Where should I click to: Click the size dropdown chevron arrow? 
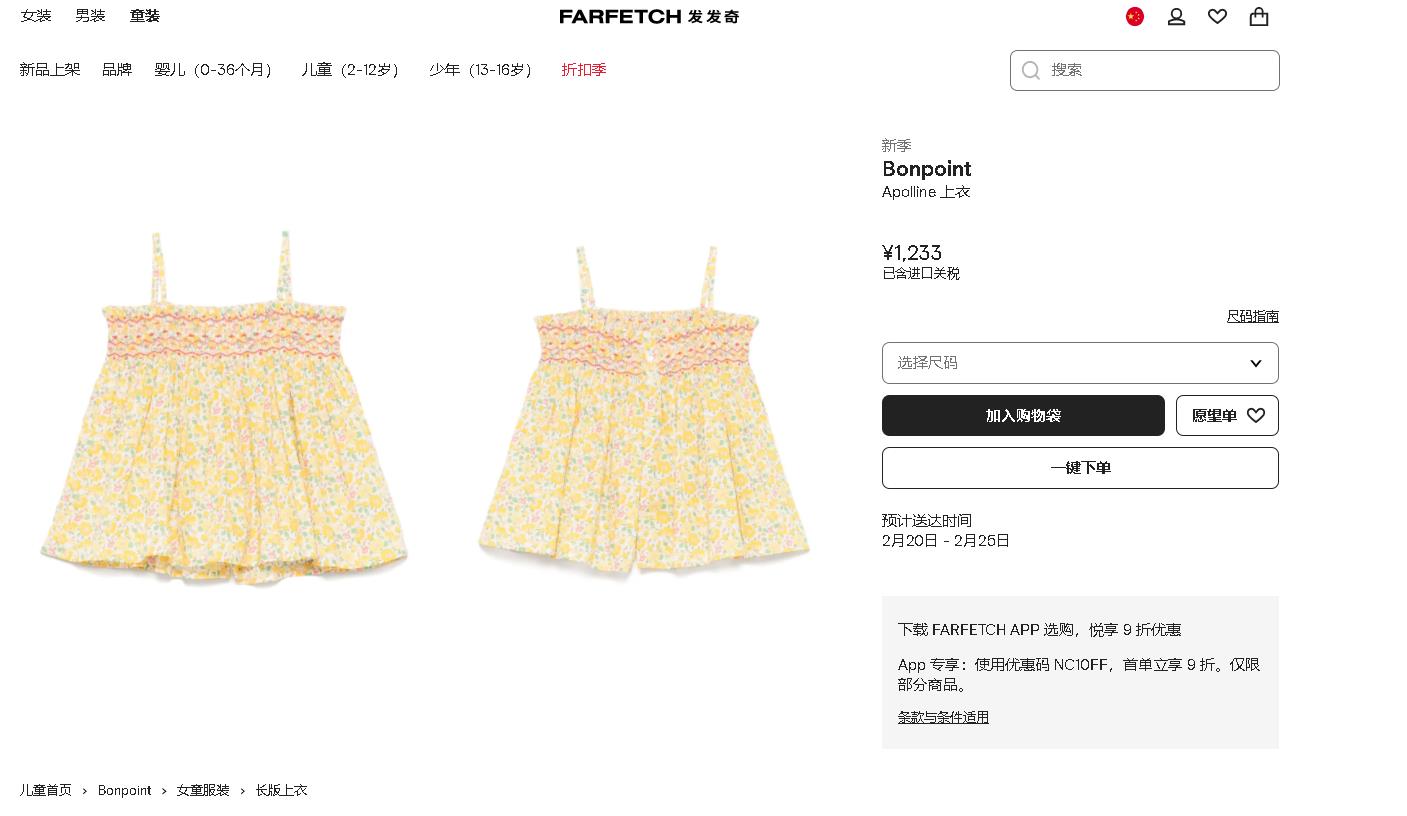(x=1256, y=363)
